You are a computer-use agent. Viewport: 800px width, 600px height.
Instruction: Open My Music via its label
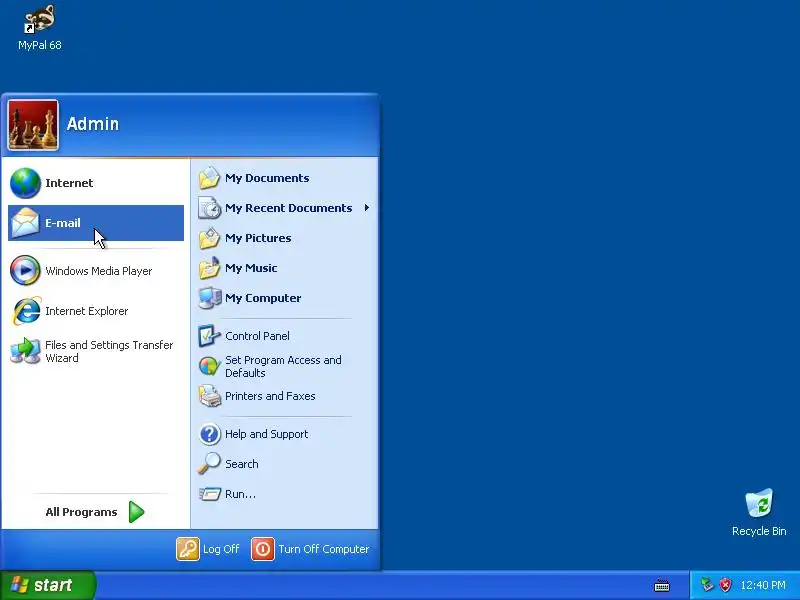click(x=251, y=268)
